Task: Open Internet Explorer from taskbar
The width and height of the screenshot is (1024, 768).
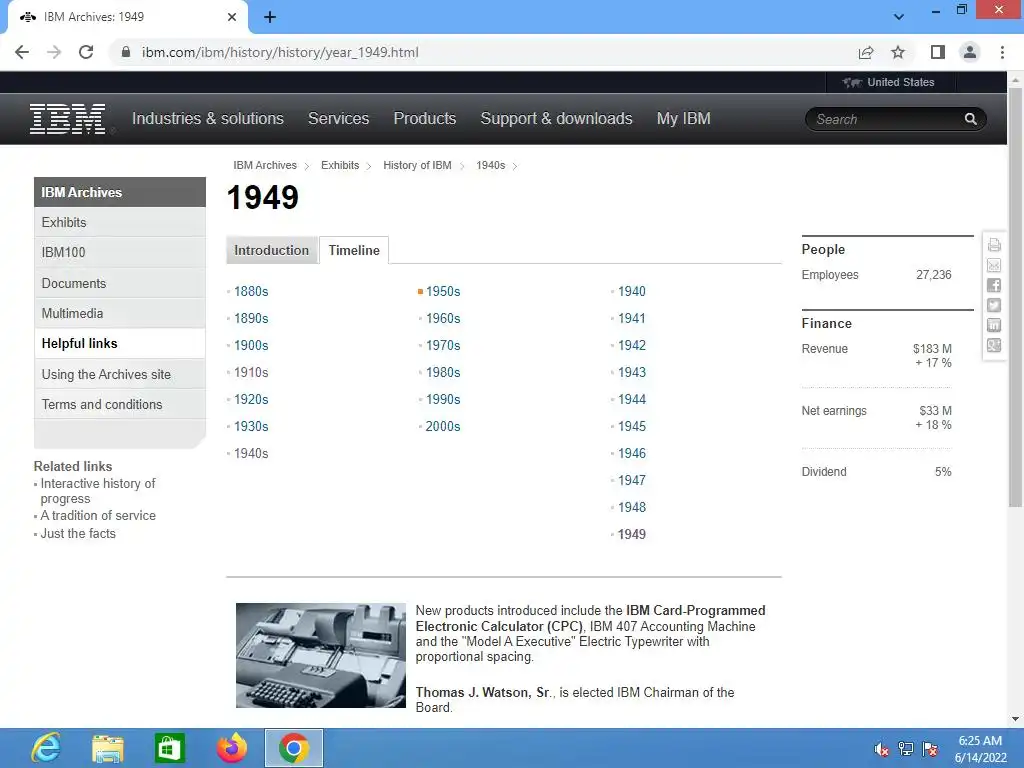Action: tap(46, 748)
